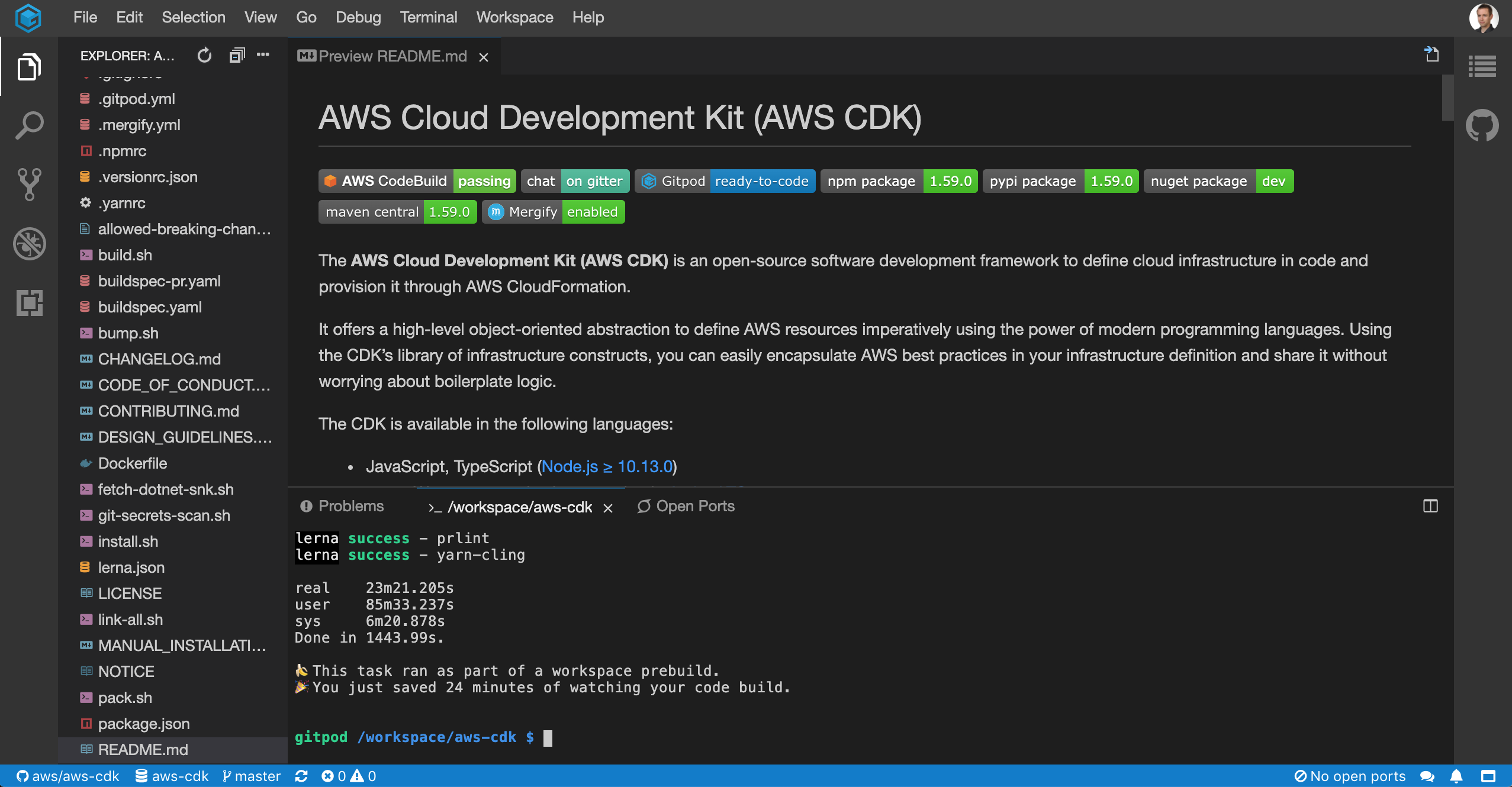The width and height of the screenshot is (1512, 787).
Task: Open .gitpod.yml in Explorer
Action: tap(173, 99)
